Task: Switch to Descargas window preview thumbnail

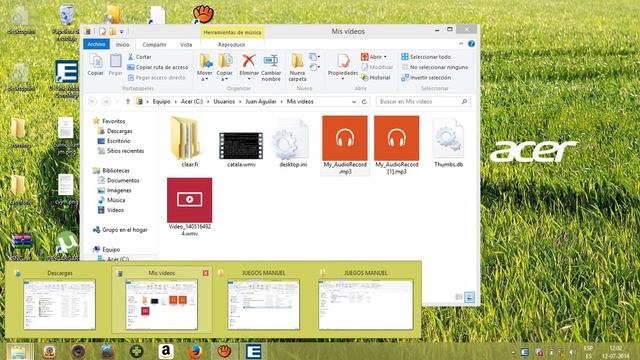Action: coord(60,304)
